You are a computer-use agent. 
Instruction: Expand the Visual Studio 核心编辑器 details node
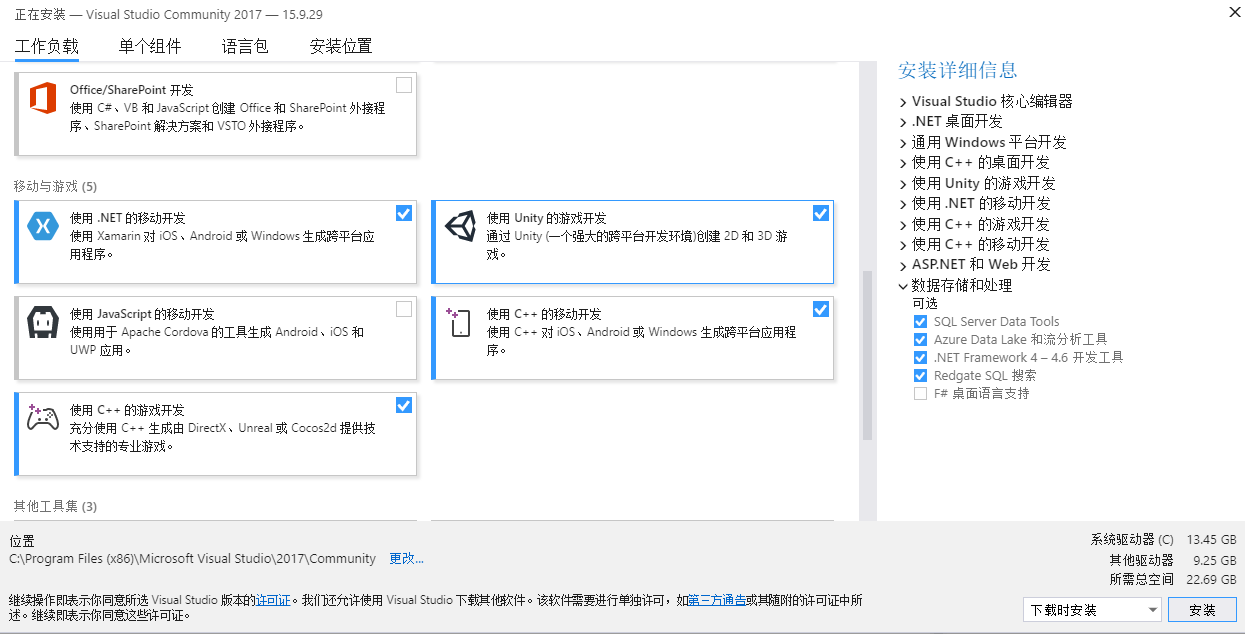coord(903,102)
